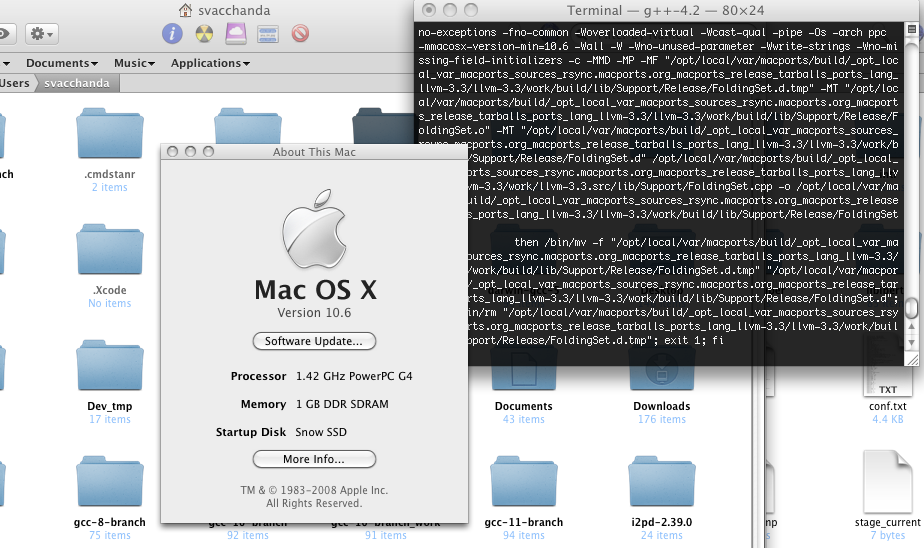The width and height of the screenshot is (924, 548).
Task: Go to Users in the Finder path bar
Action: 15,83
